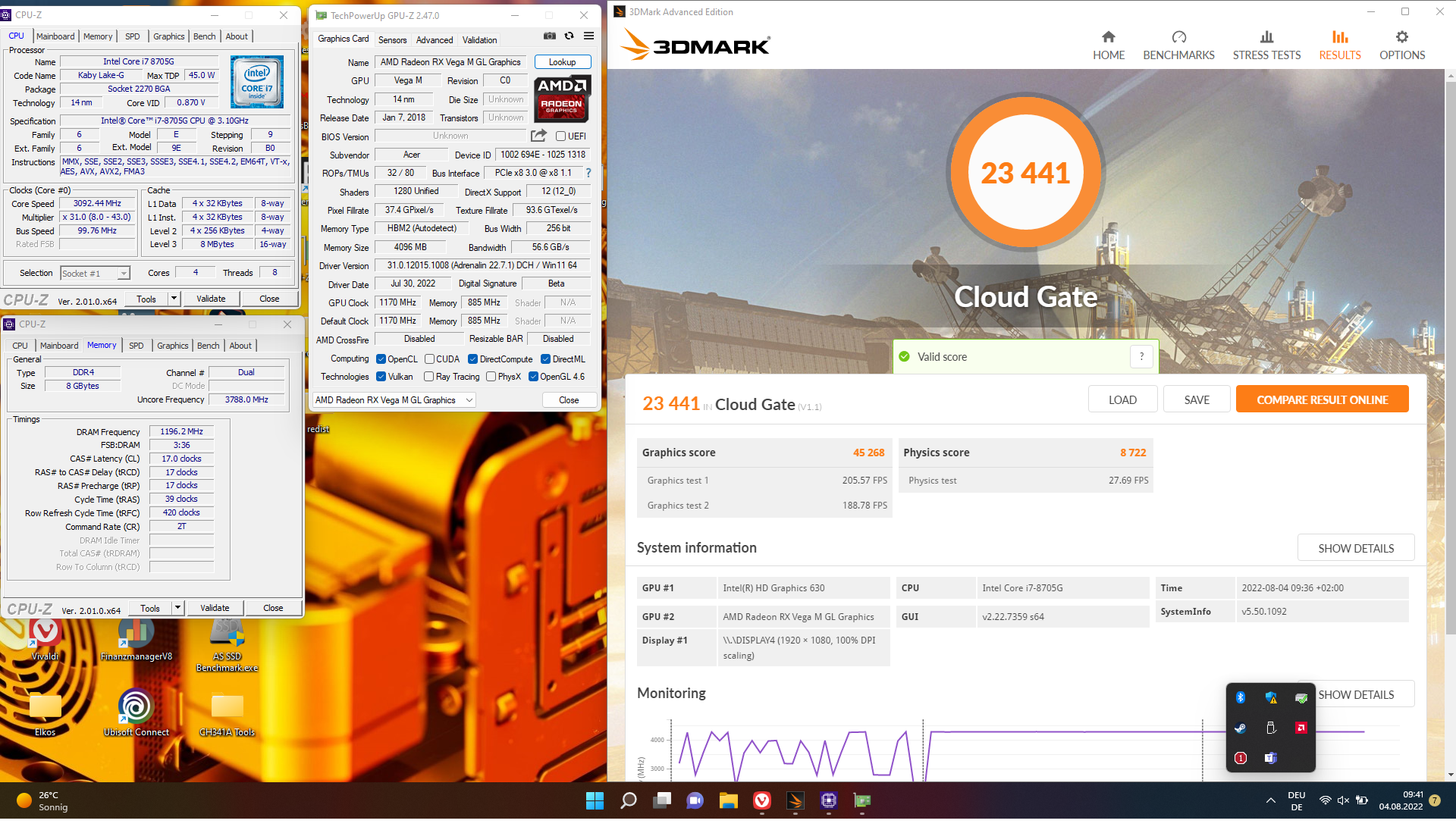1456x830 pixels.
Task: Click weather widget 26°C Sonnig
Action: 43,800
